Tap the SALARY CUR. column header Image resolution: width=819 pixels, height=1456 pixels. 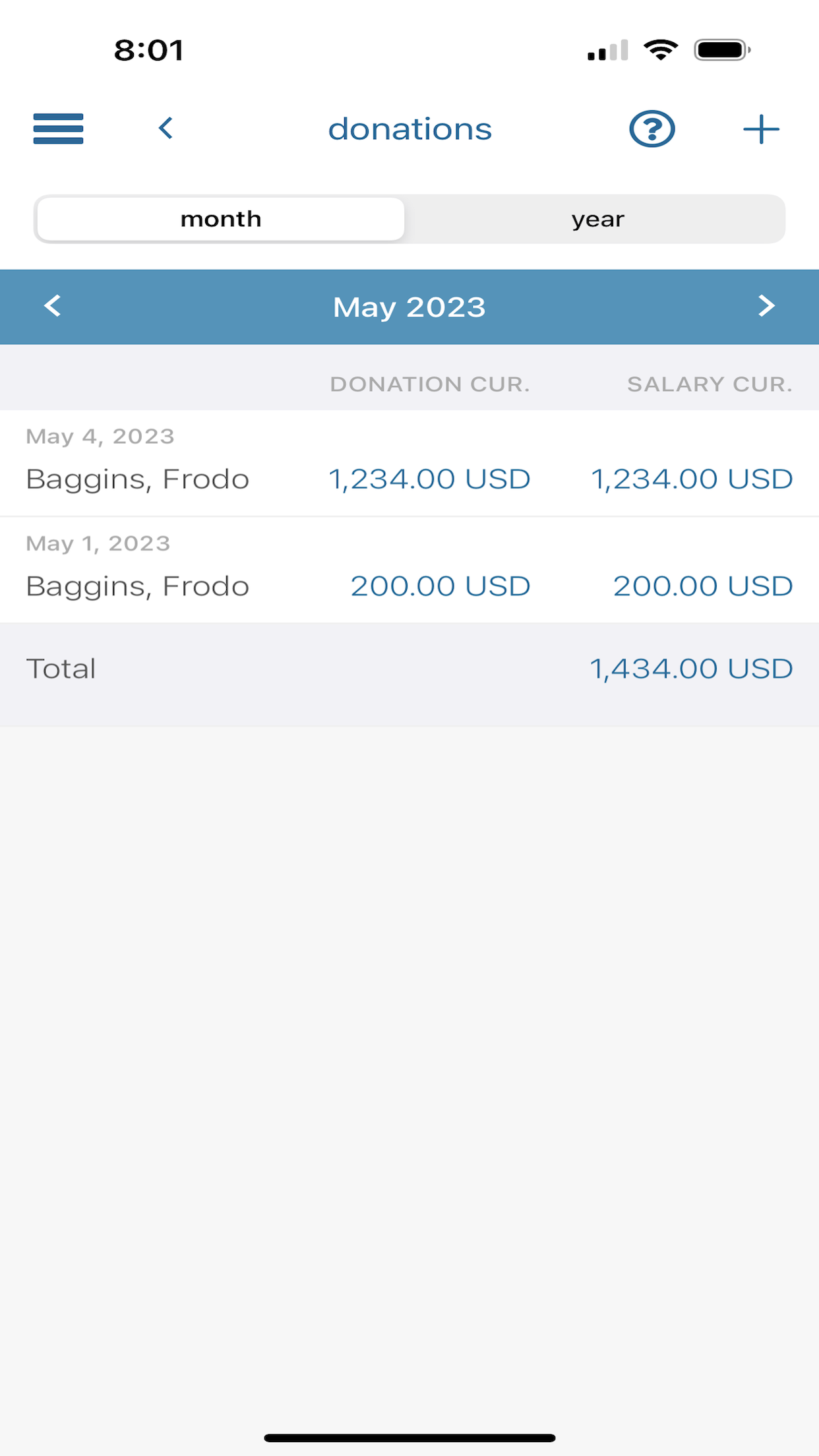tap(710, 384)
